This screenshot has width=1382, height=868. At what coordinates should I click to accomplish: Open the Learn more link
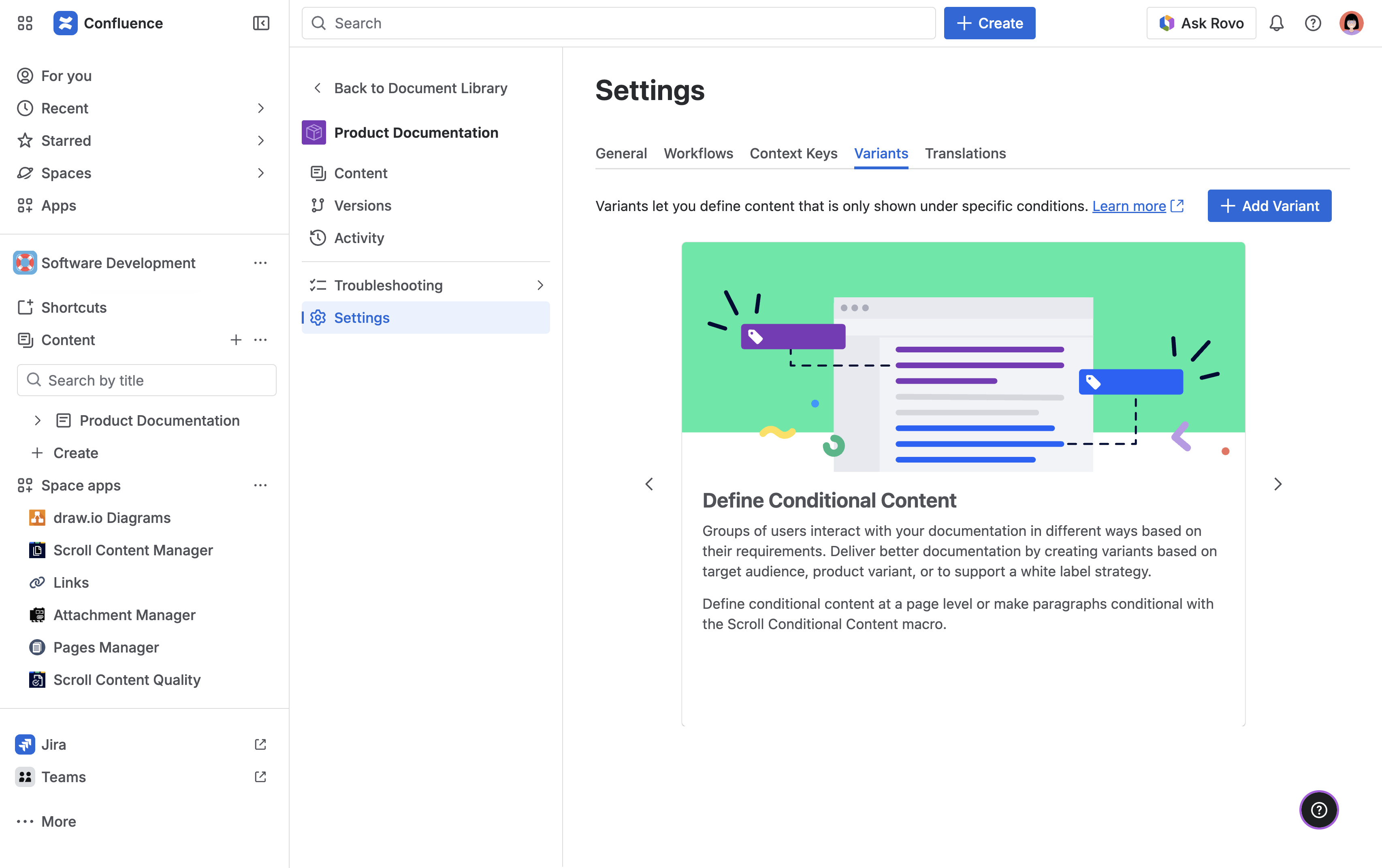tap(1128, 206)
